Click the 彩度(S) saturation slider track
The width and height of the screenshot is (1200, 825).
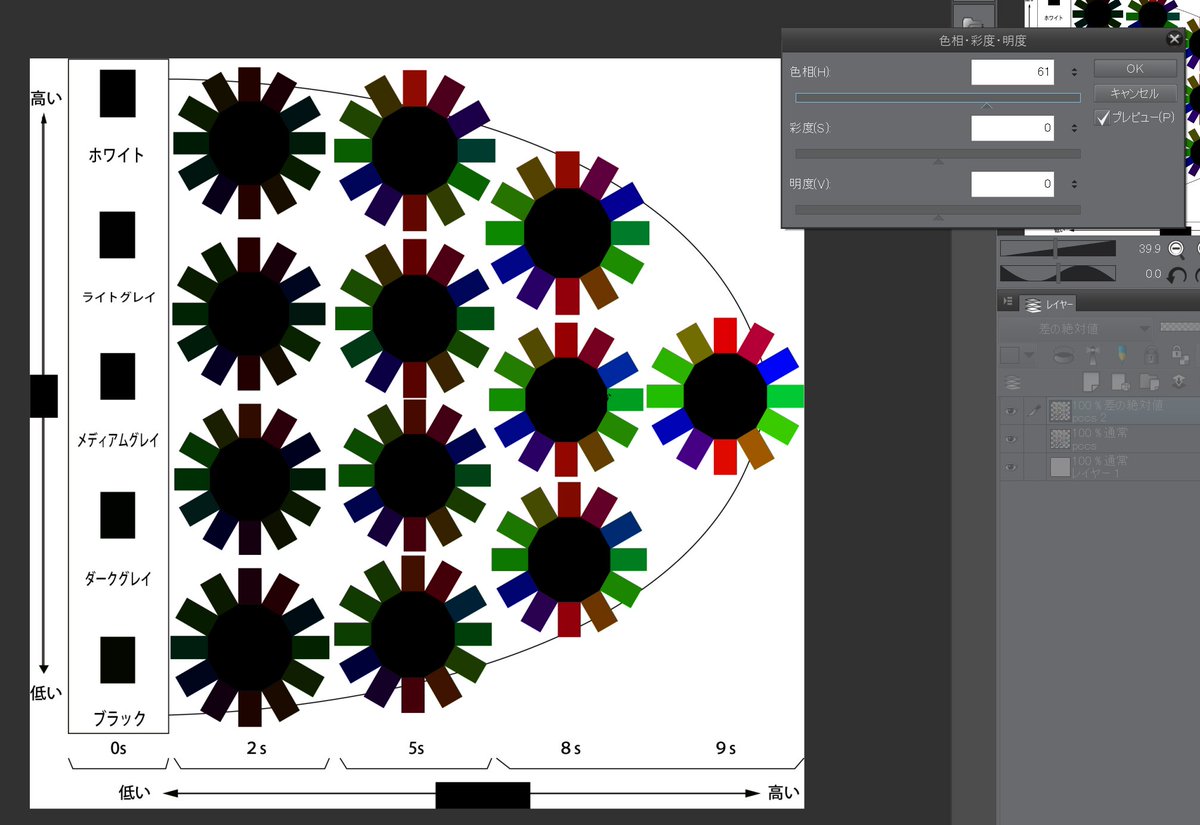(x=938, y=154)
